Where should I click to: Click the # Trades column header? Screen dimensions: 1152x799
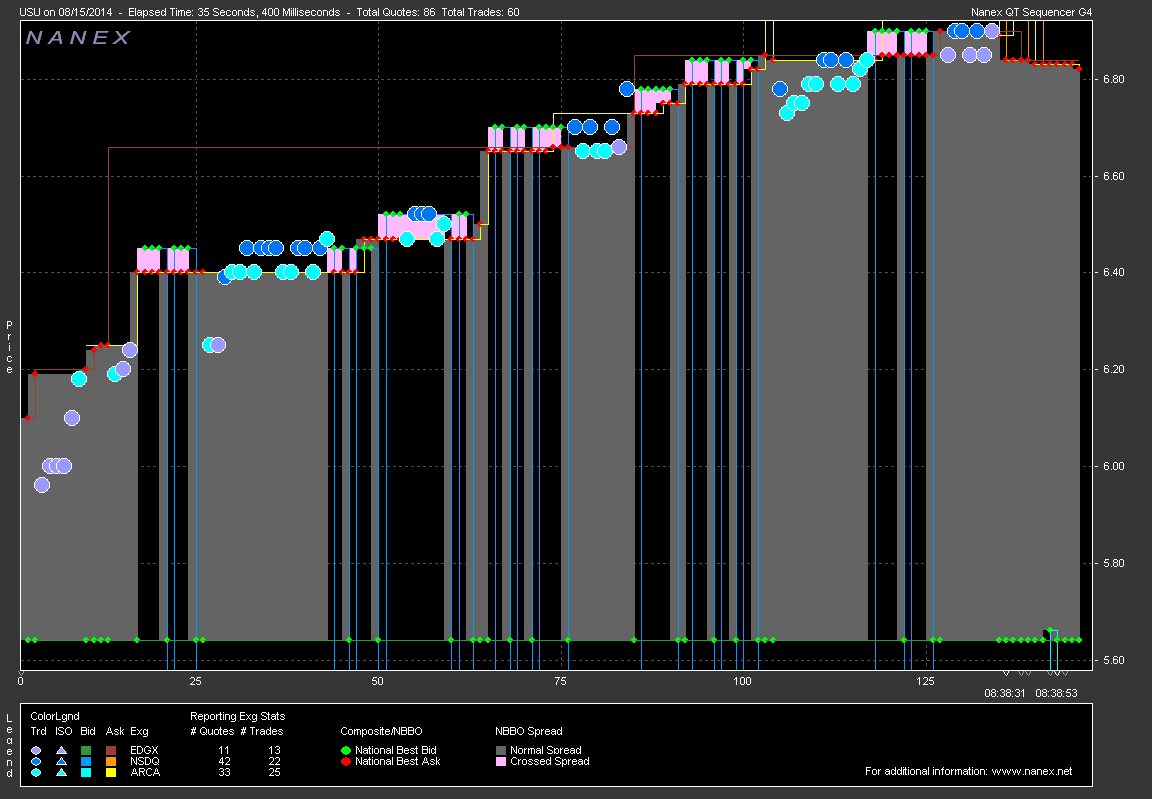262,731
